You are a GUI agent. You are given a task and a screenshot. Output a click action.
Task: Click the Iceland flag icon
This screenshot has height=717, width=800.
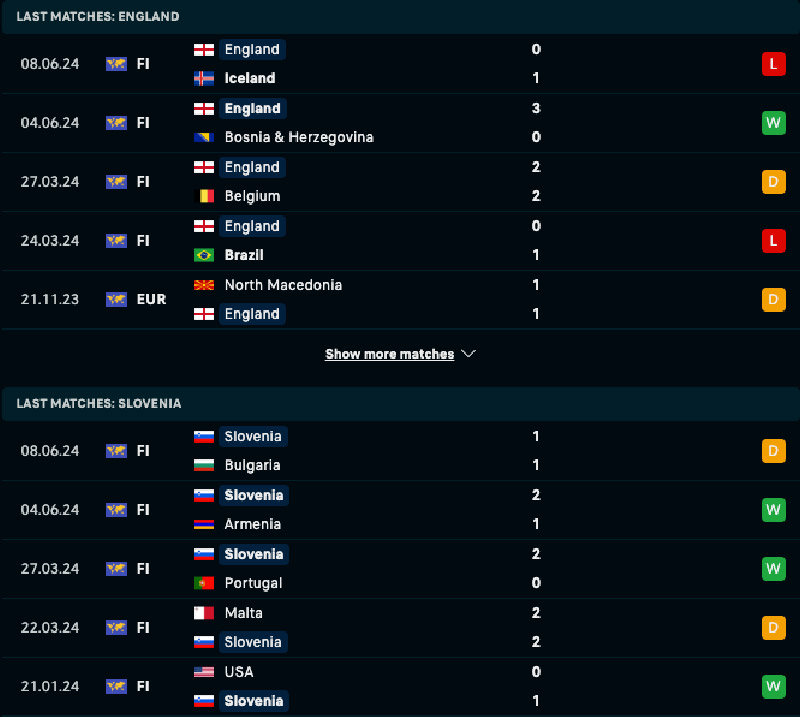point(204,78)
